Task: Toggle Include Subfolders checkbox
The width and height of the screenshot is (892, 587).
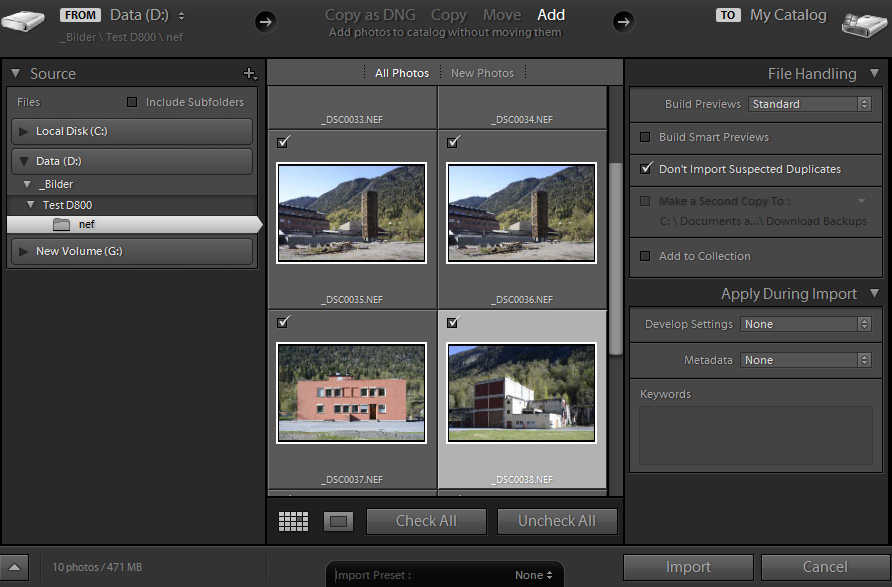Action: 132,102
